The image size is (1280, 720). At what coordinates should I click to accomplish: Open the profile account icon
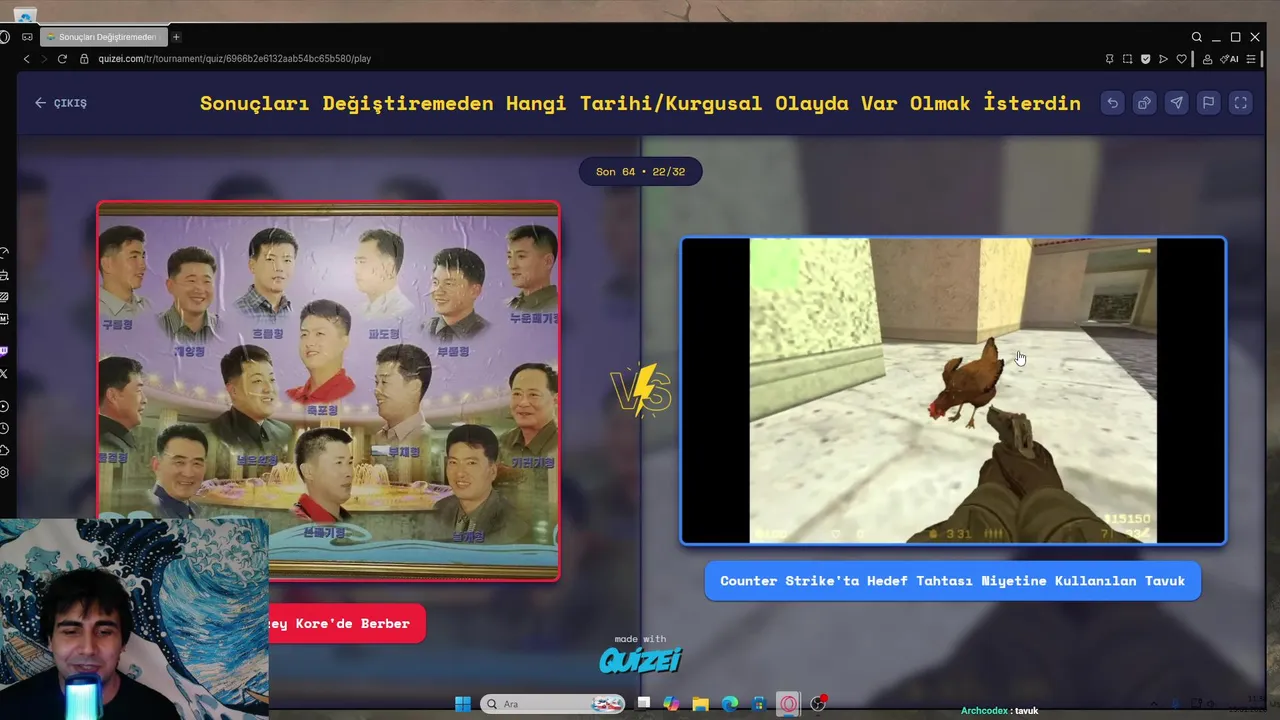(x=1208, y=59)
